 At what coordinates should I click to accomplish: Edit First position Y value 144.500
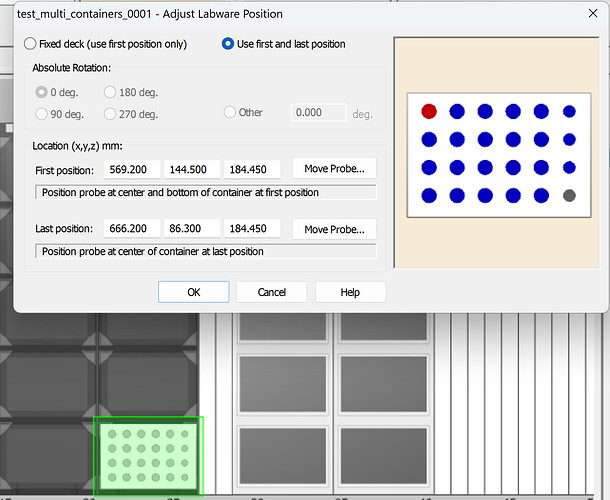pos(192,170)
